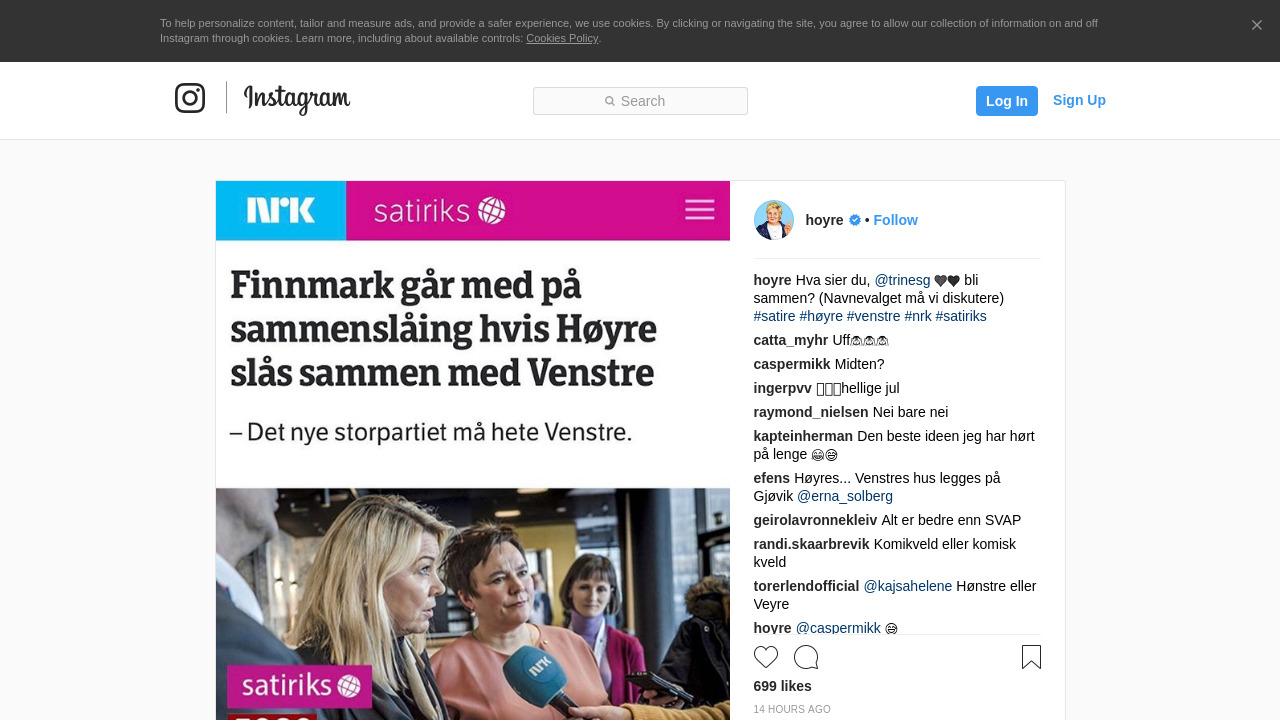The height and width of the screenshot is (720, 1280).
Task: Open the #satire hashtag
Action: (x=775, y=316)
